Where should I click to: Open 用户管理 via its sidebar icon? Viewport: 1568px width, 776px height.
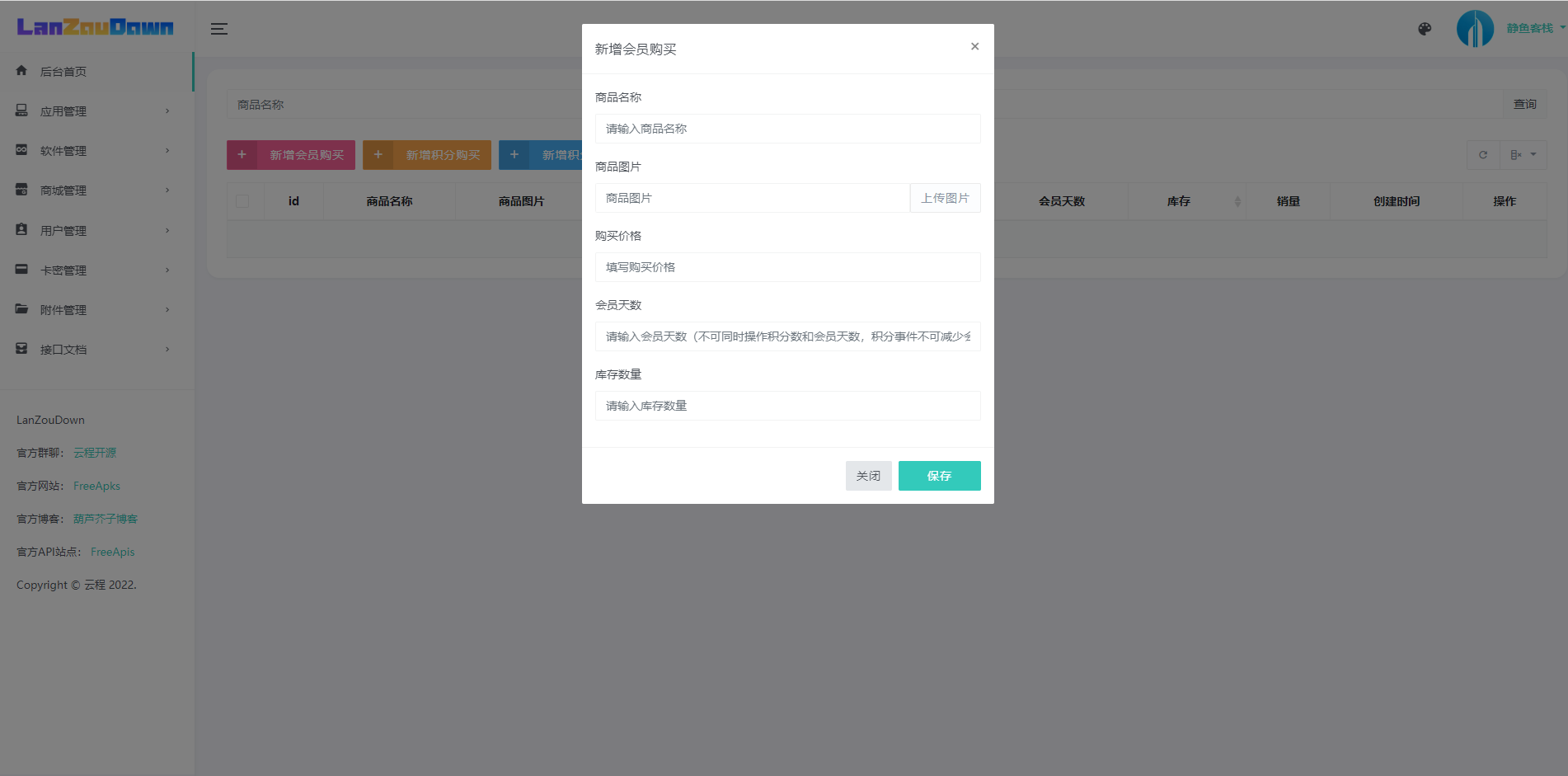click(21, 230)
